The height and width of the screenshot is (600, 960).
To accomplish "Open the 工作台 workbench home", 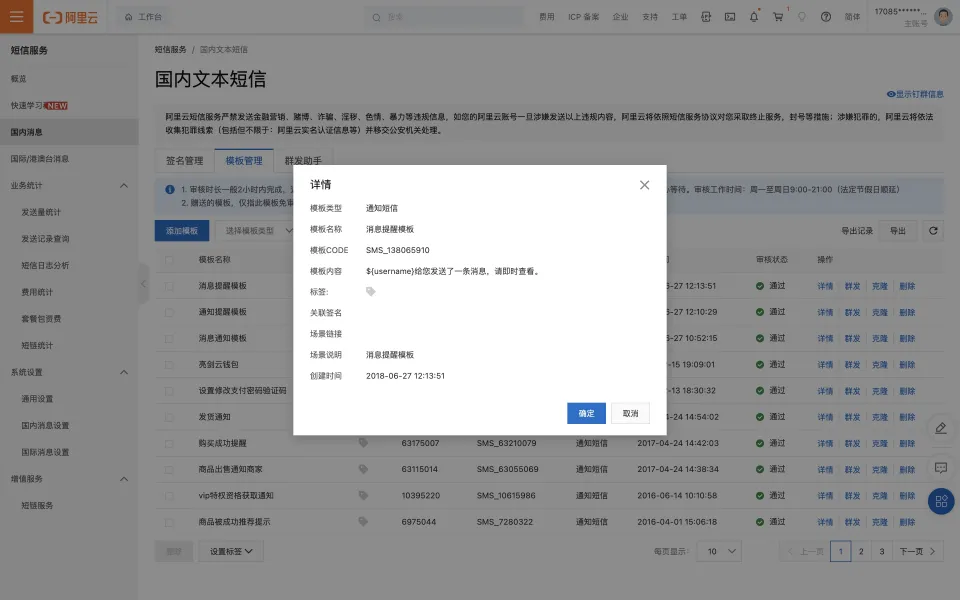I will click(143, 17).
